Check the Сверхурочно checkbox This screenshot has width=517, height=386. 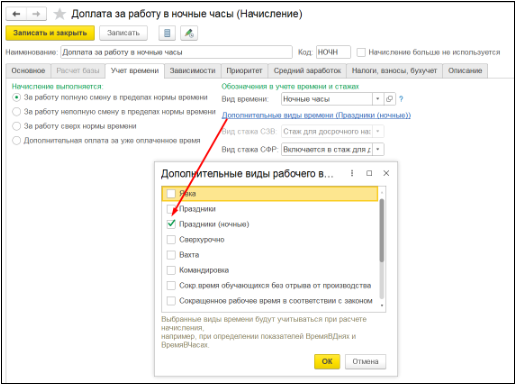(x=171, y=239)
